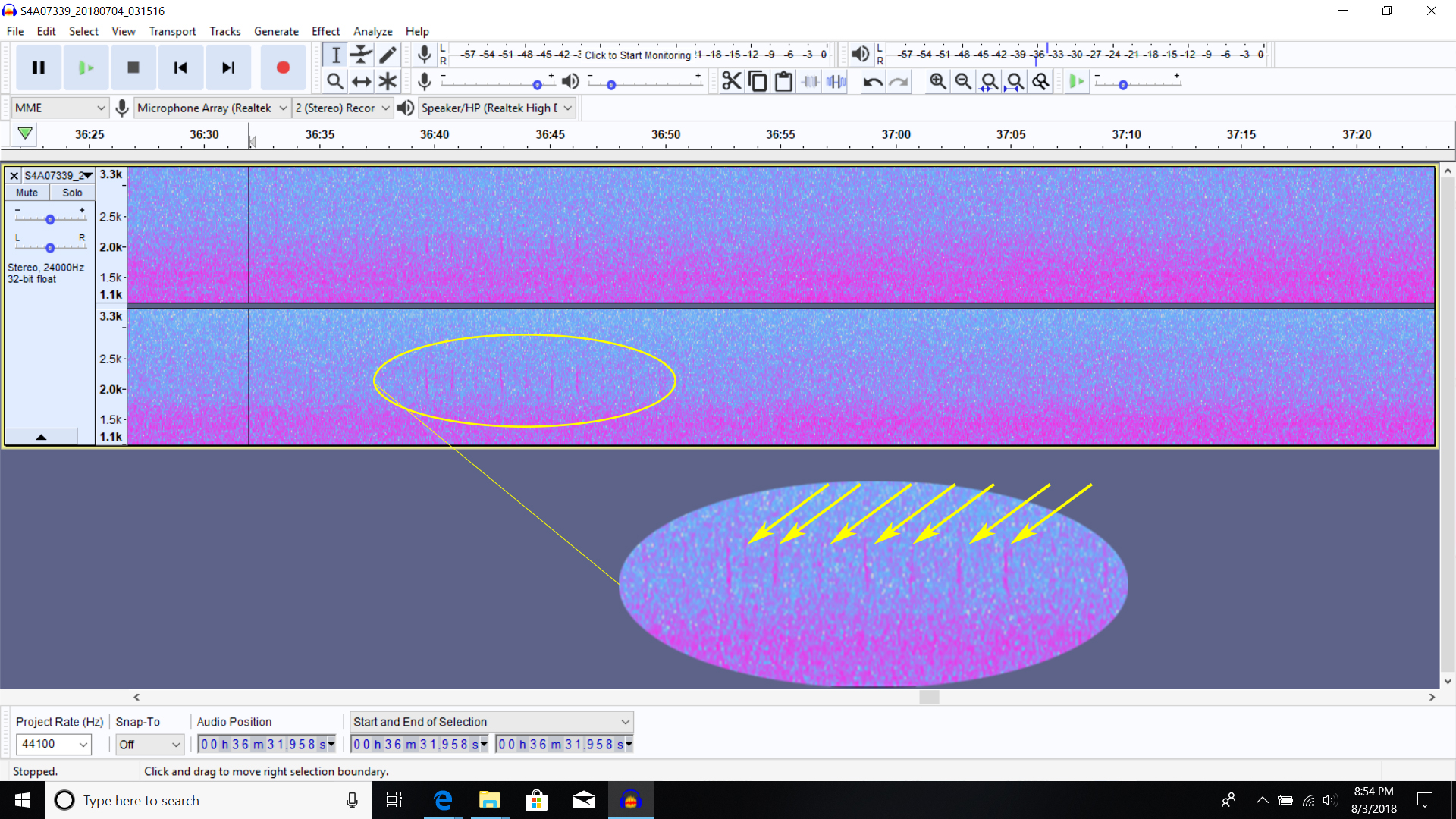
Task: Open the Effect menu
Action: [x=325, y=31]
